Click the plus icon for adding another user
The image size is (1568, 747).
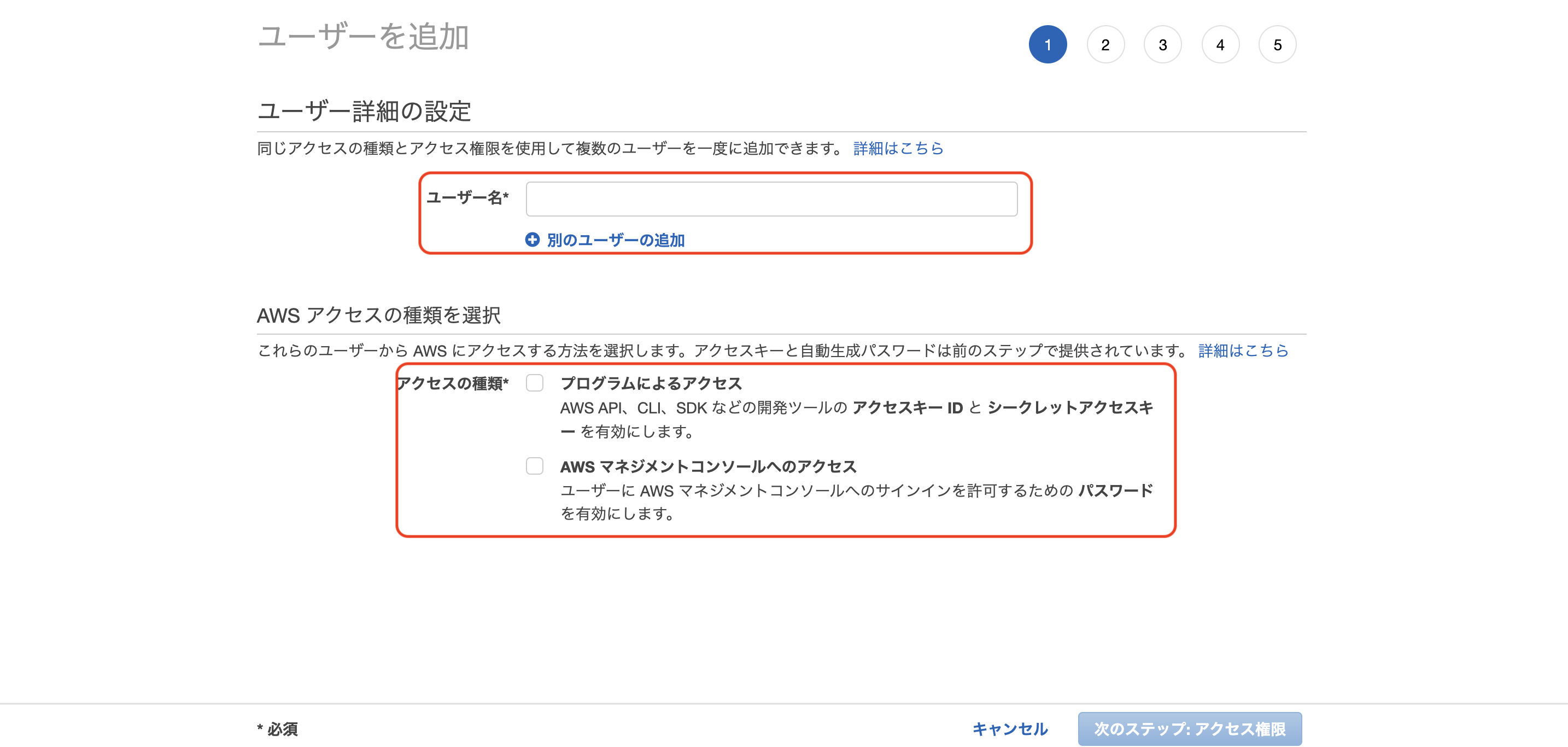532,240
